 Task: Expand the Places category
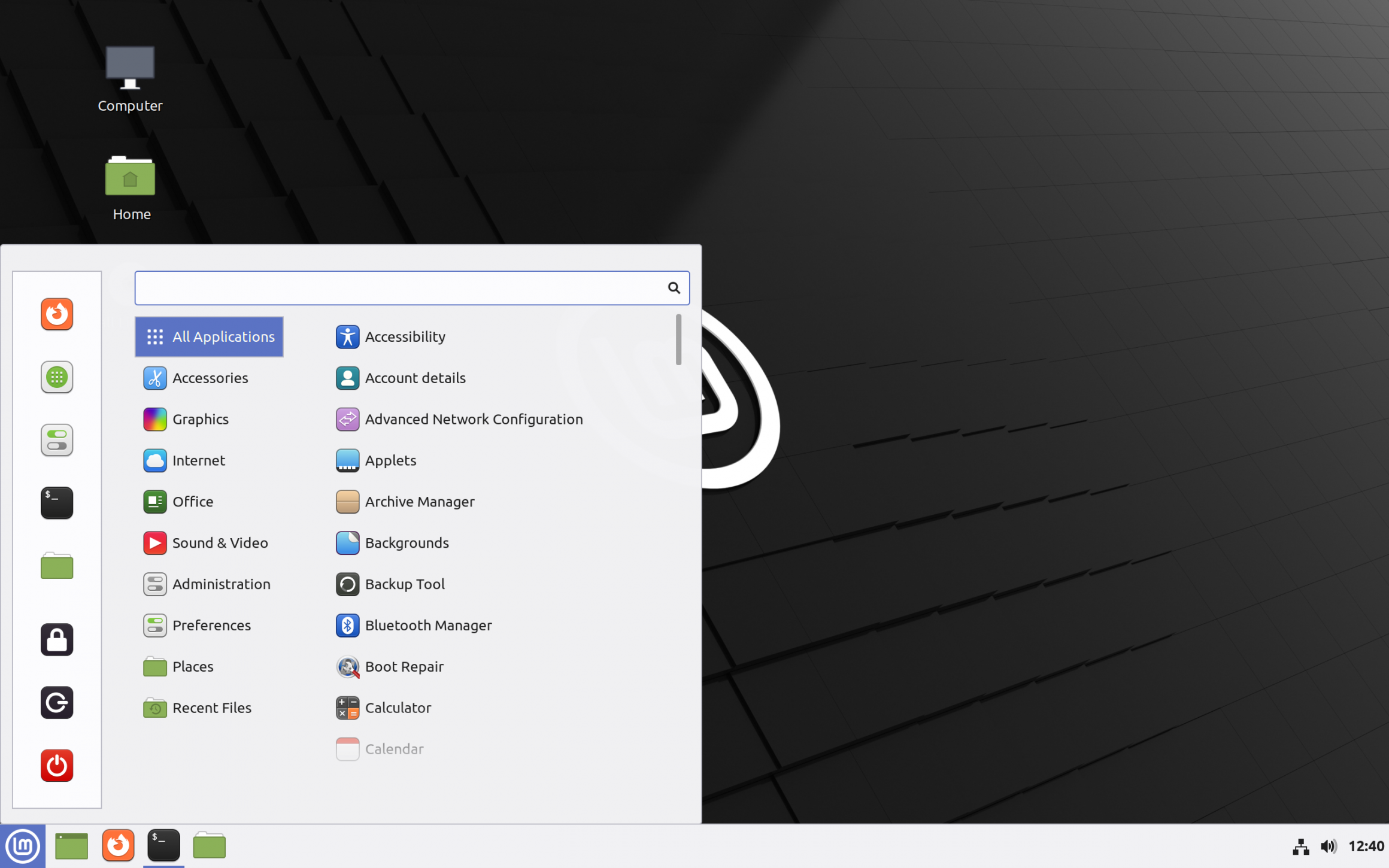pos(192,666)
